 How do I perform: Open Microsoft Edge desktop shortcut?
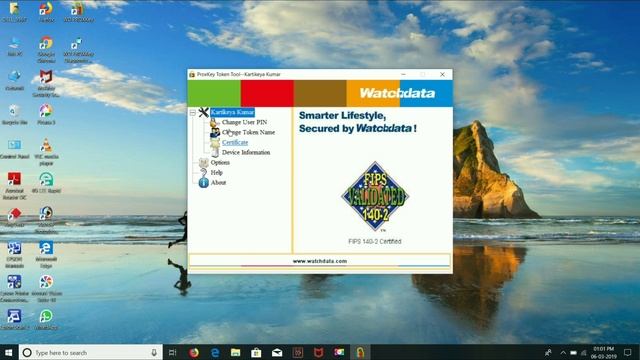click(46, 254)
